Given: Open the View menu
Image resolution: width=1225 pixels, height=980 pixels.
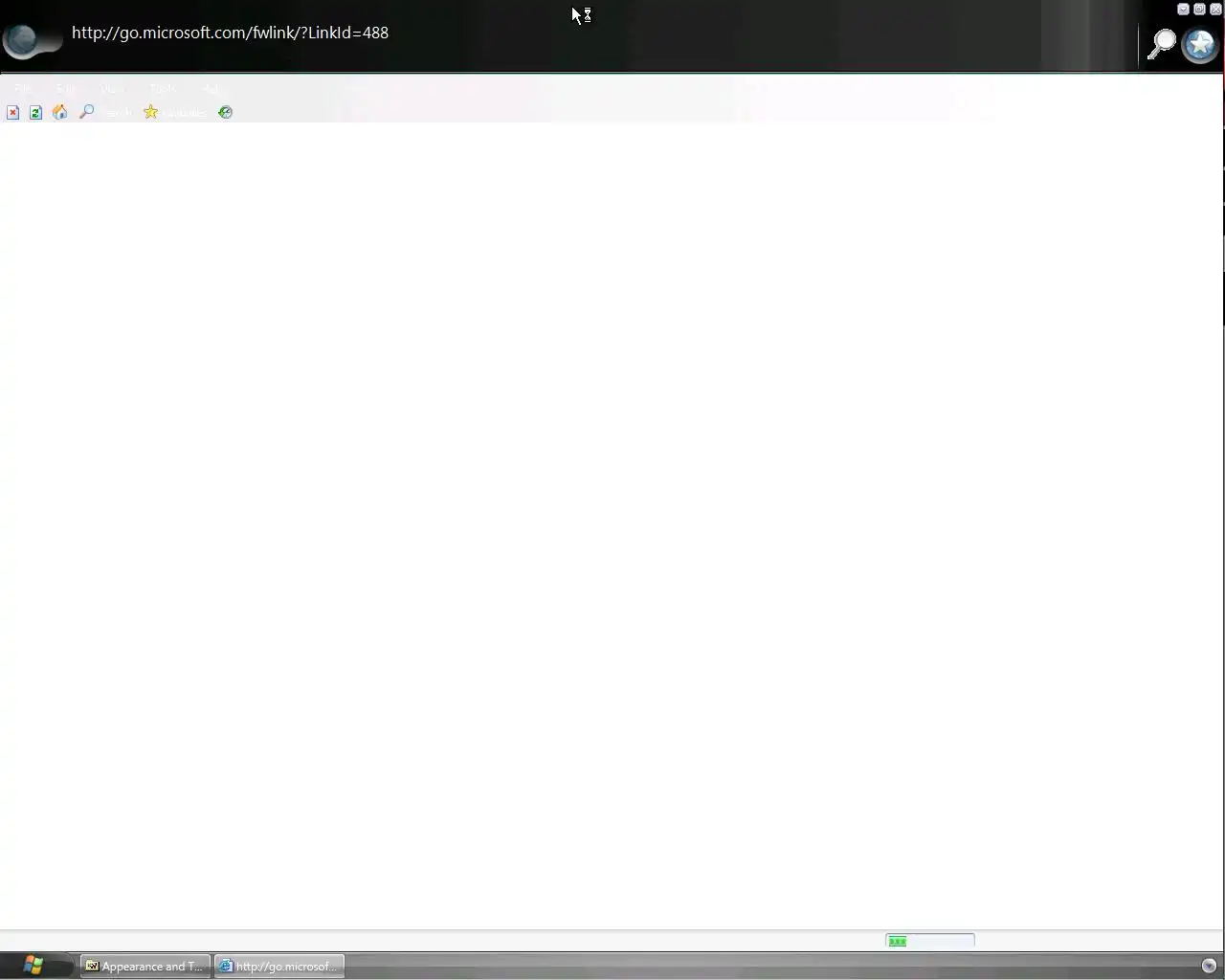Looking at the screenshot, I should [112, 89].
